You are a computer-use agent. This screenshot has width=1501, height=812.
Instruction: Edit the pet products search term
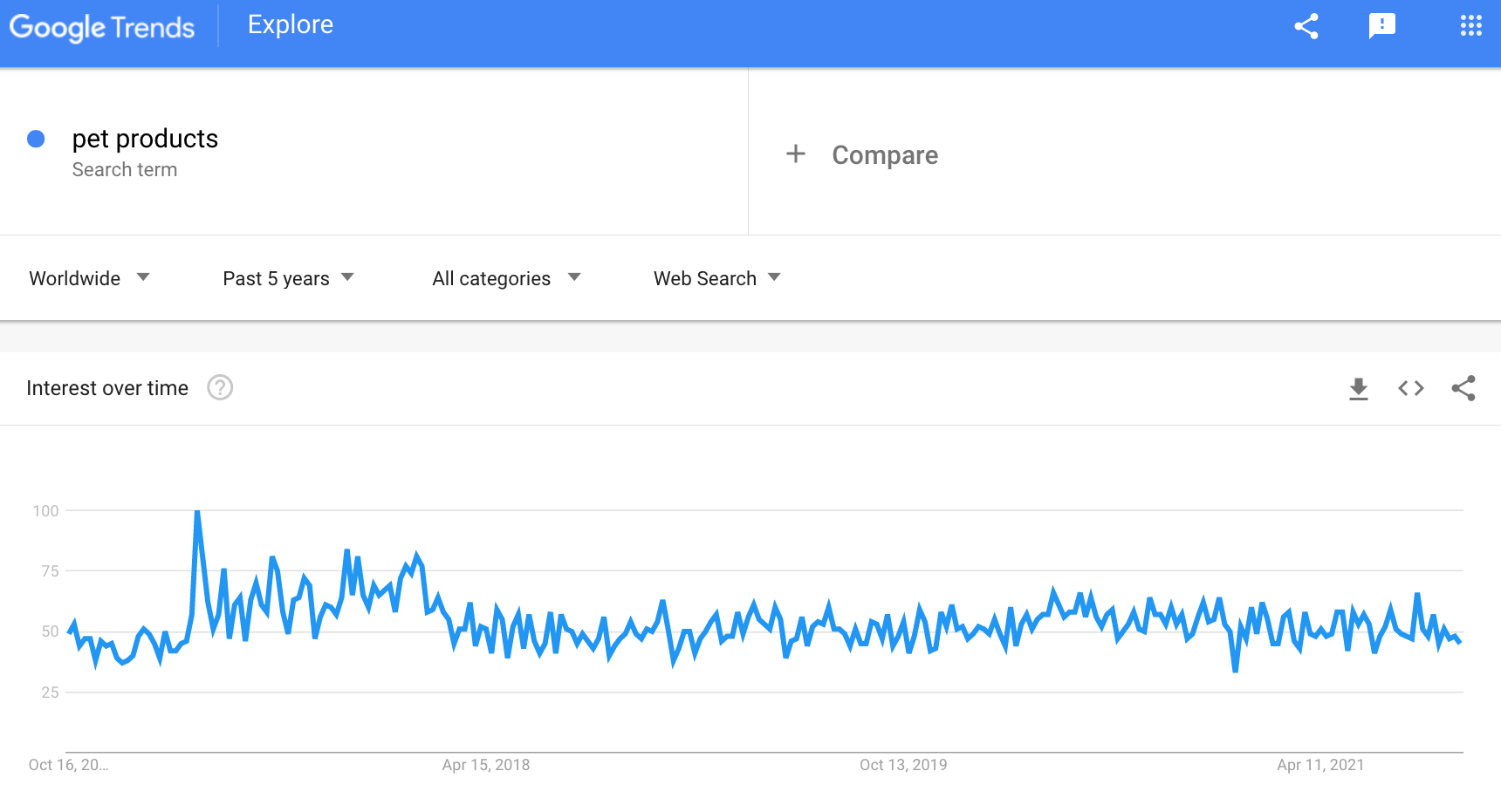[145, 139]
